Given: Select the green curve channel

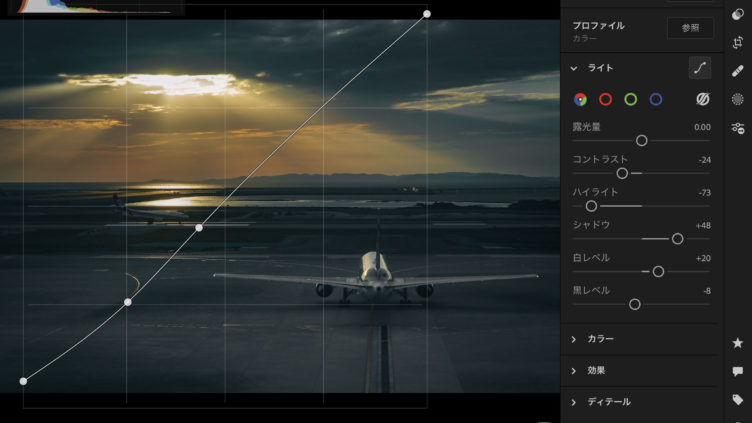Looking at the screenshot, I should point(630,99).
